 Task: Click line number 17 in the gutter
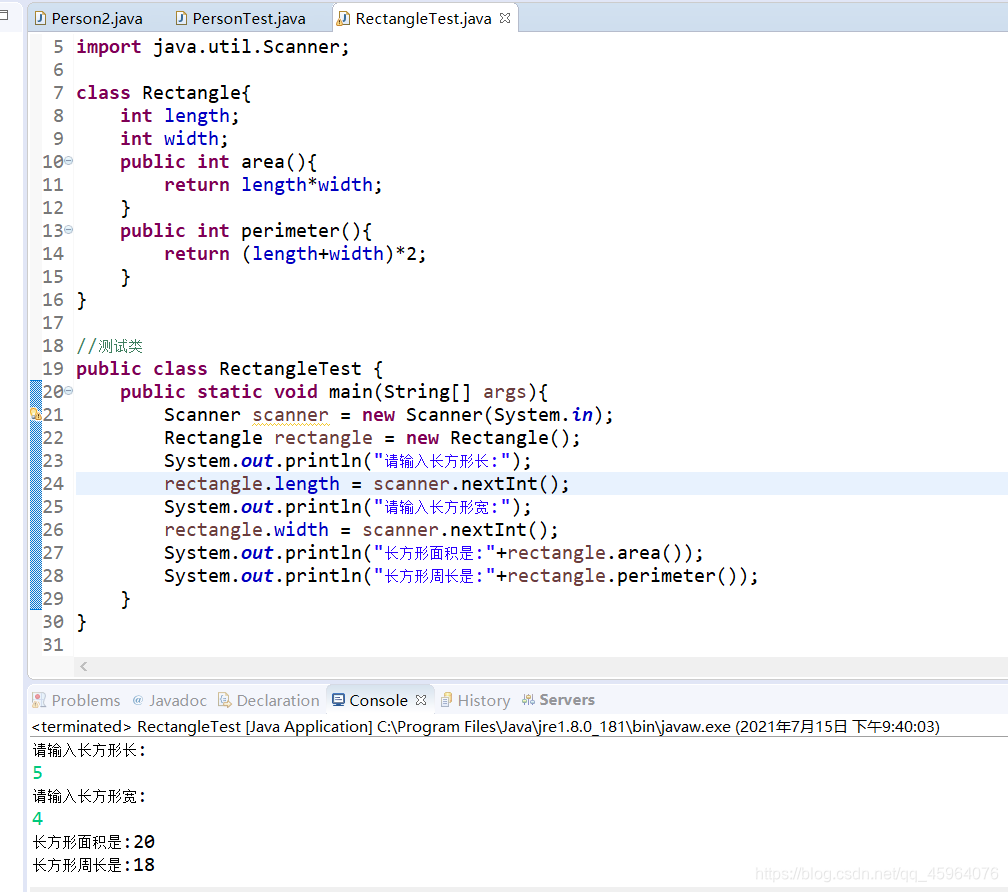53,323
